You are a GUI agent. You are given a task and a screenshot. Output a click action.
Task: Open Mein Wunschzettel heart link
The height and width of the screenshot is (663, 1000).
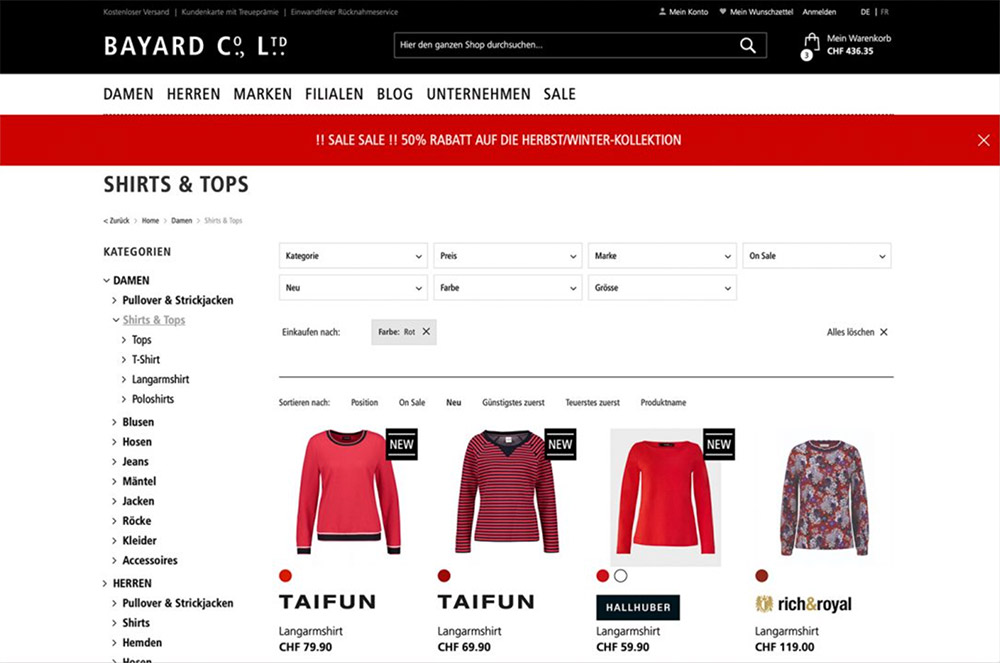(756, 11)
